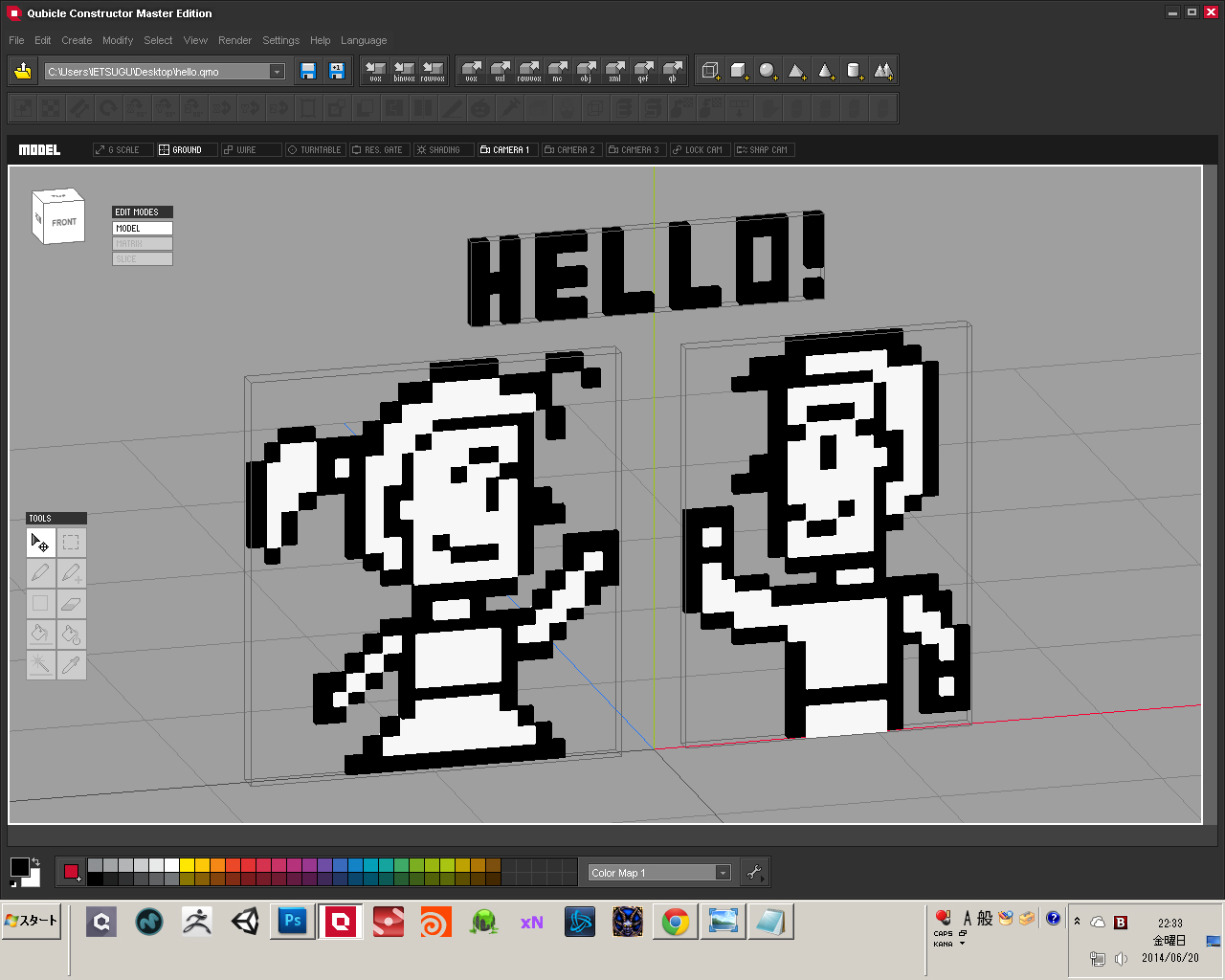
Task: Export model as mc
Action: 558,71
